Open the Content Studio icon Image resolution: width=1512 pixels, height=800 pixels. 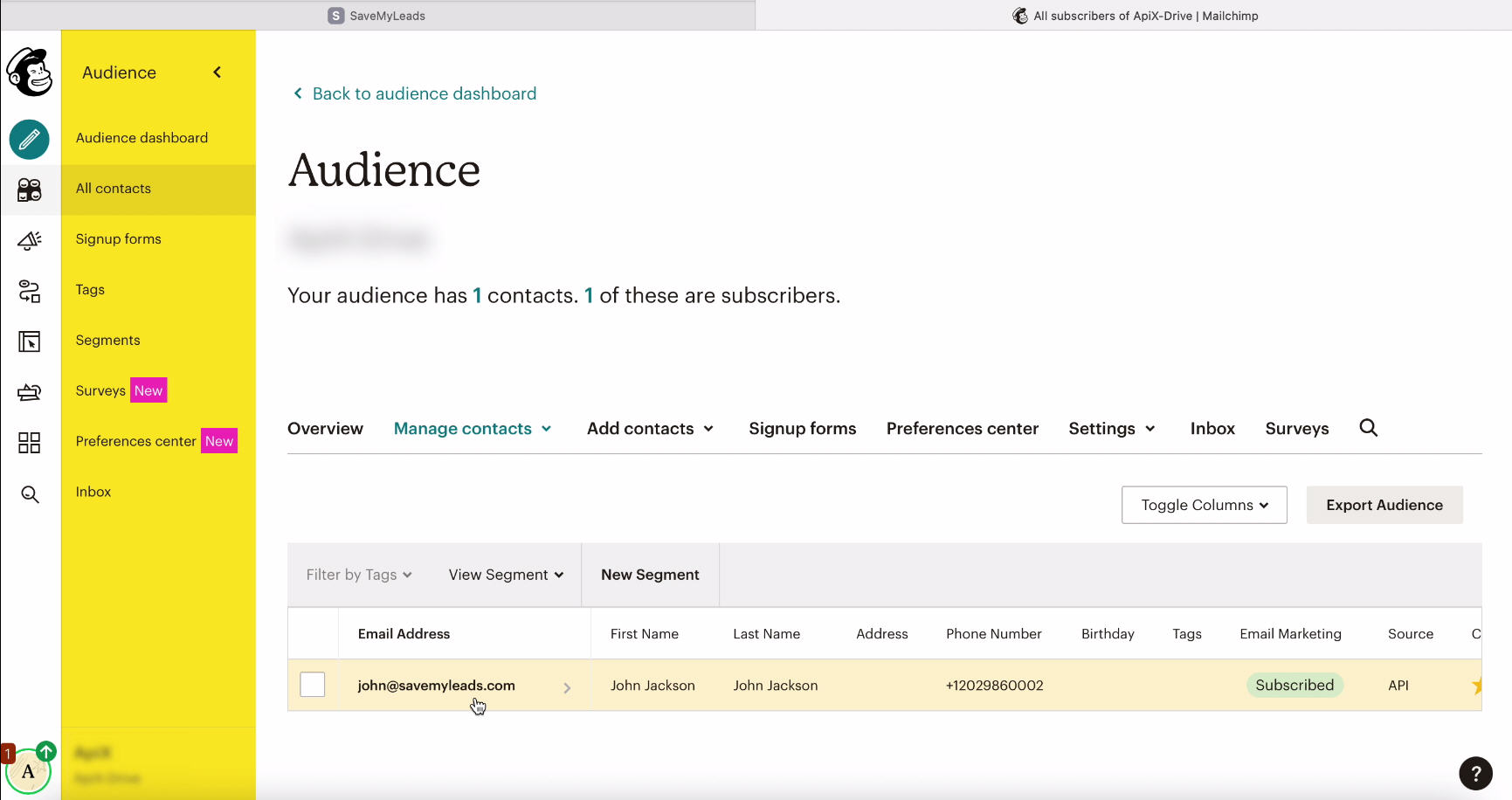[x=30, y=392]
